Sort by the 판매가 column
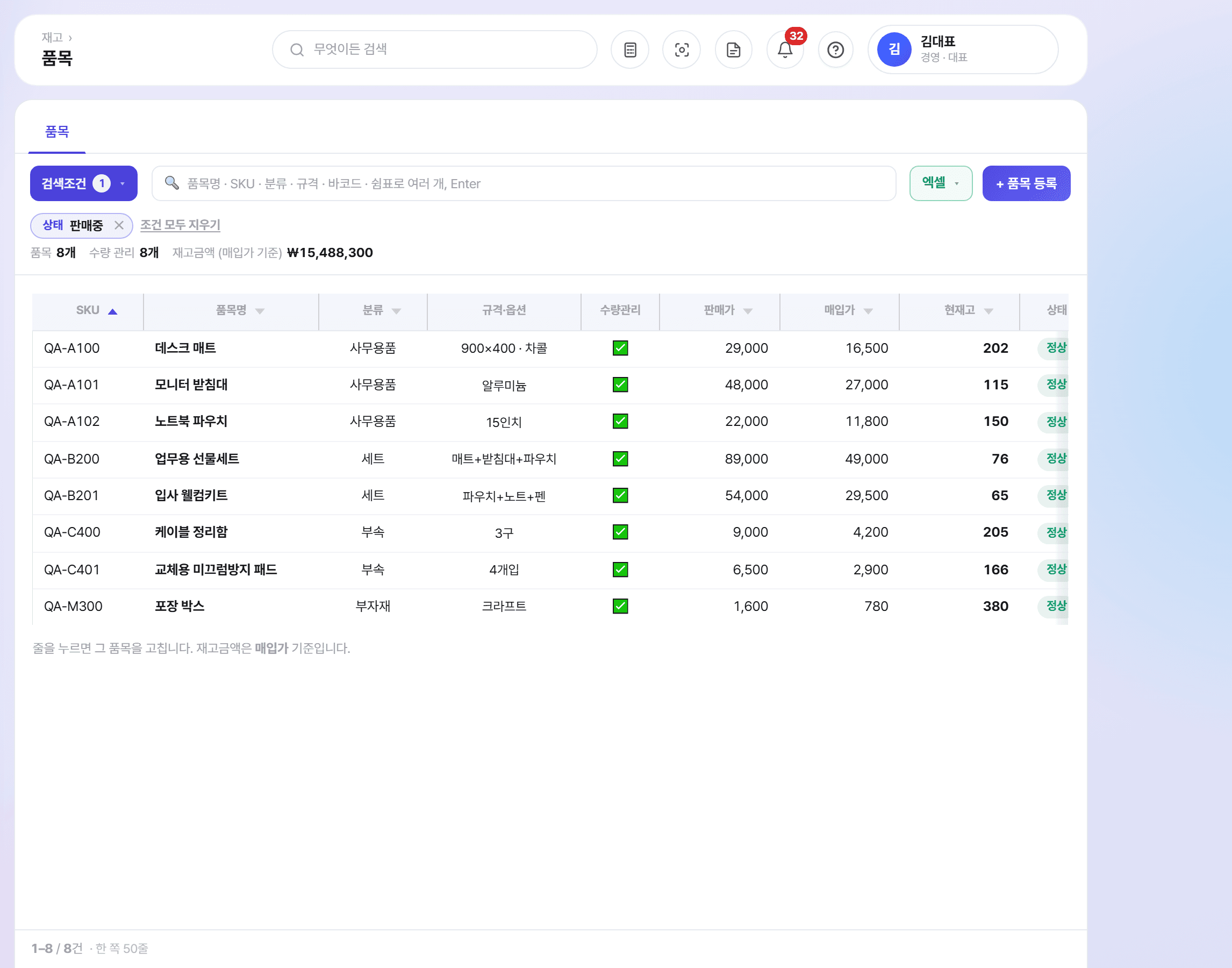Screen dimensions: 1232x968 719,311
